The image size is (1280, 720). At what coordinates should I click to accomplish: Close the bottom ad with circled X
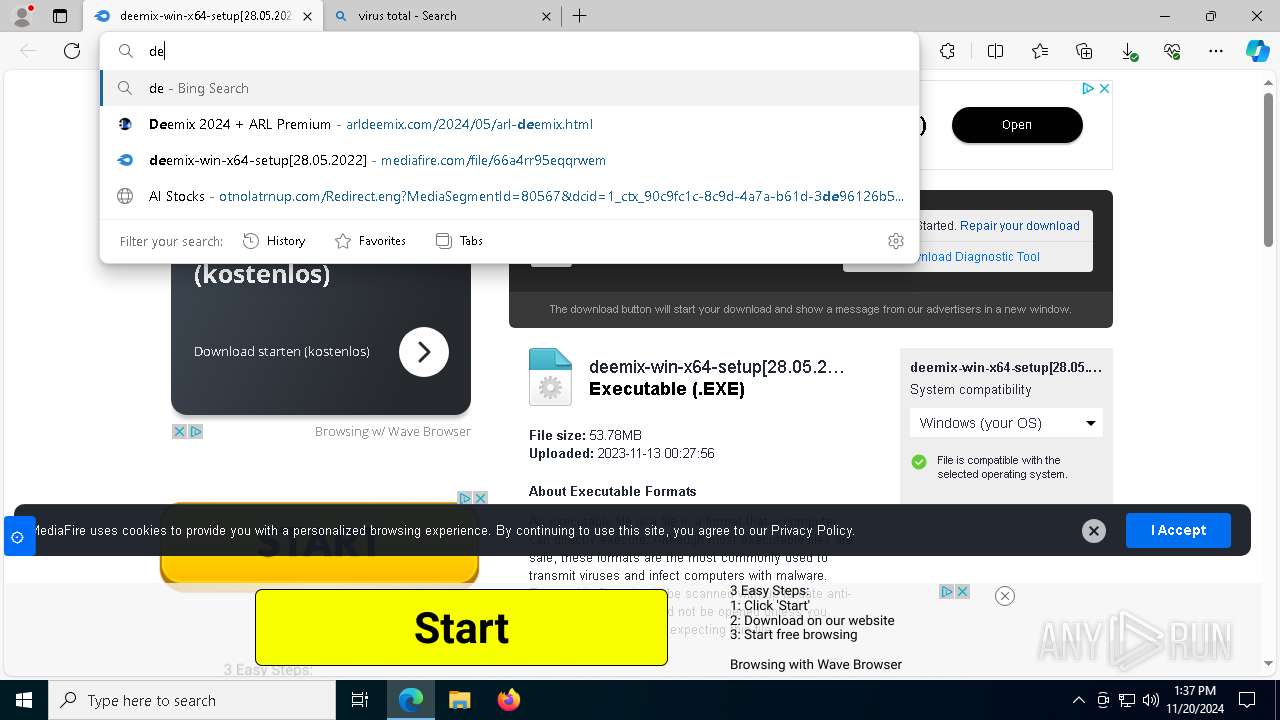[1005, 596]
